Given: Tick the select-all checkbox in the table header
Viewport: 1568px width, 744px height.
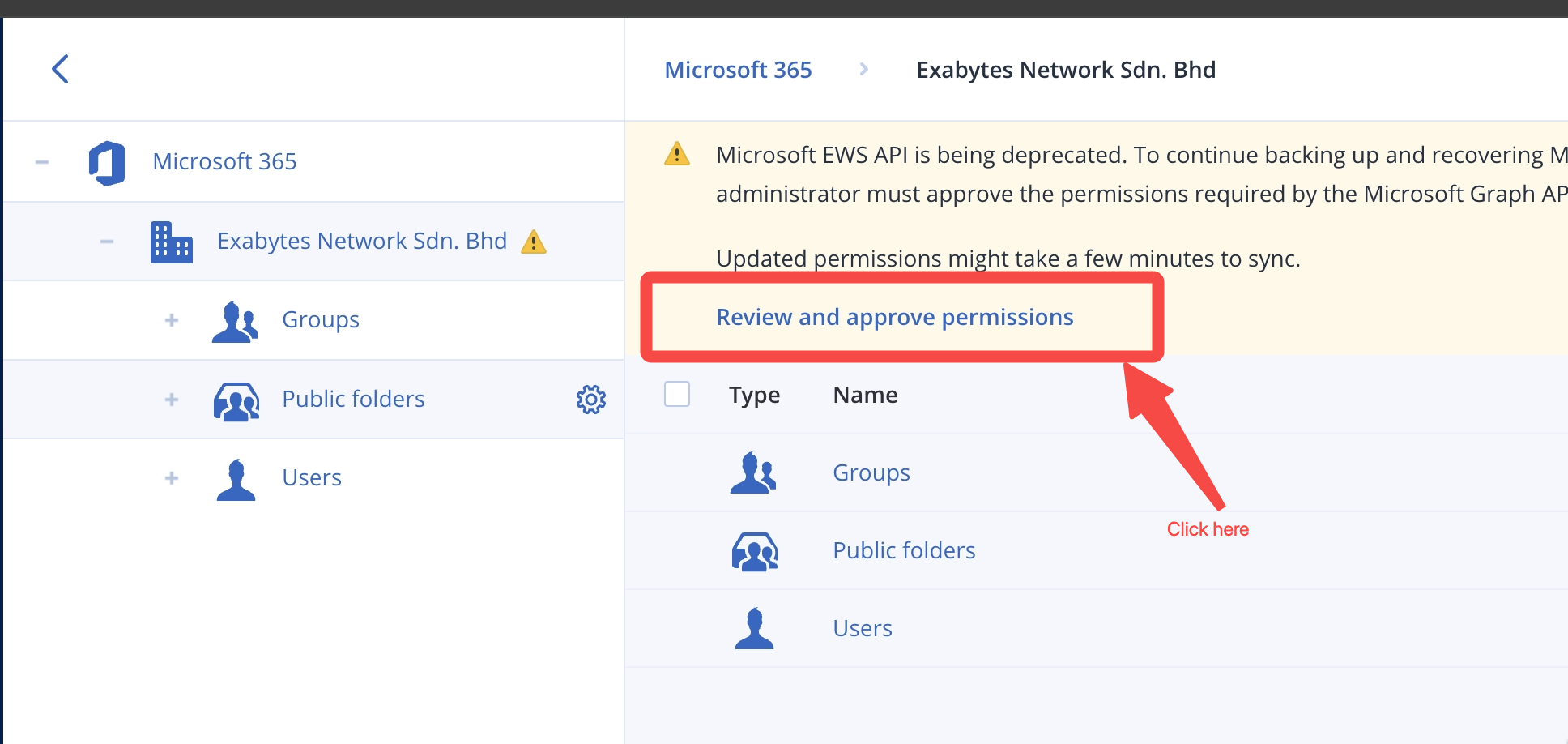Looking at the screenshot, I should coord(677,394).
